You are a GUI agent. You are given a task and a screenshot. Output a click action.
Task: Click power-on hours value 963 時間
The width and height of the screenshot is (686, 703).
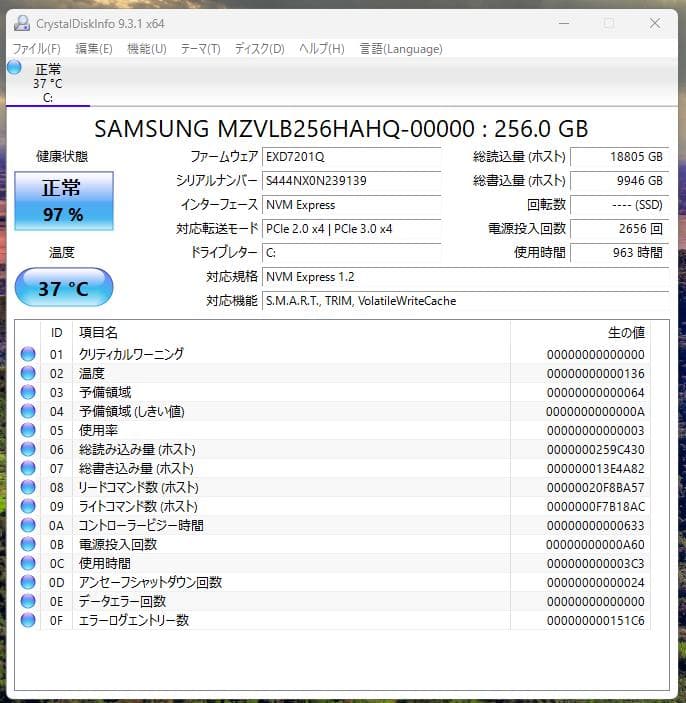620,253
